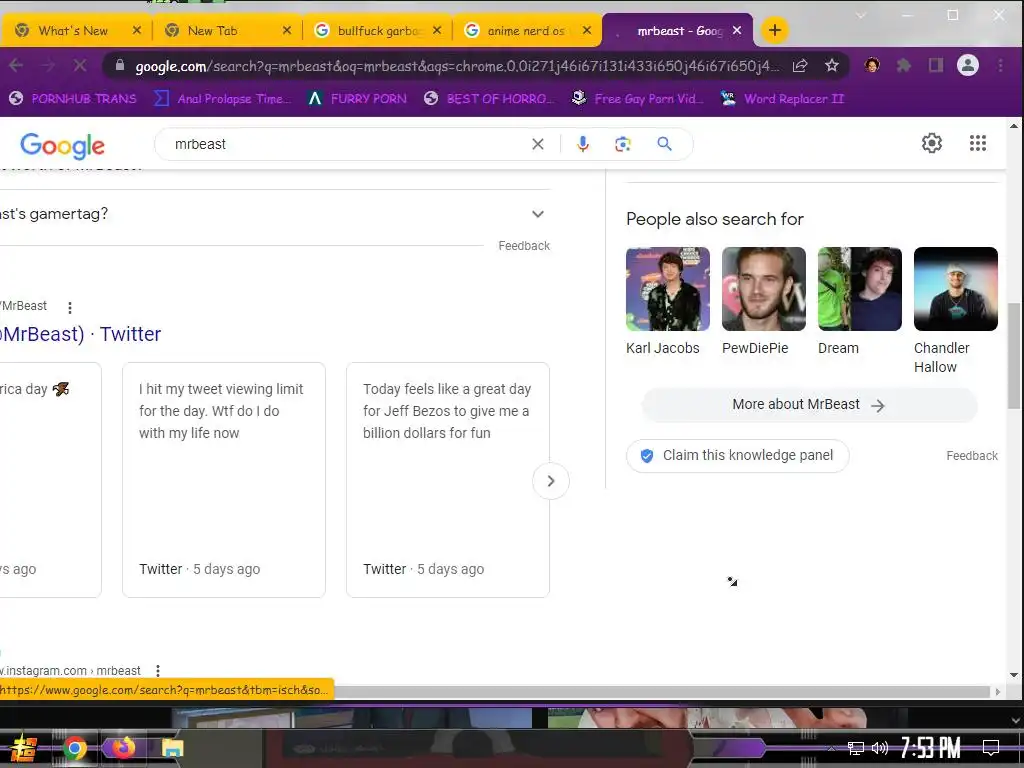
Task: Show next tweets with the arrow button
Action: (x=551, y=481)
